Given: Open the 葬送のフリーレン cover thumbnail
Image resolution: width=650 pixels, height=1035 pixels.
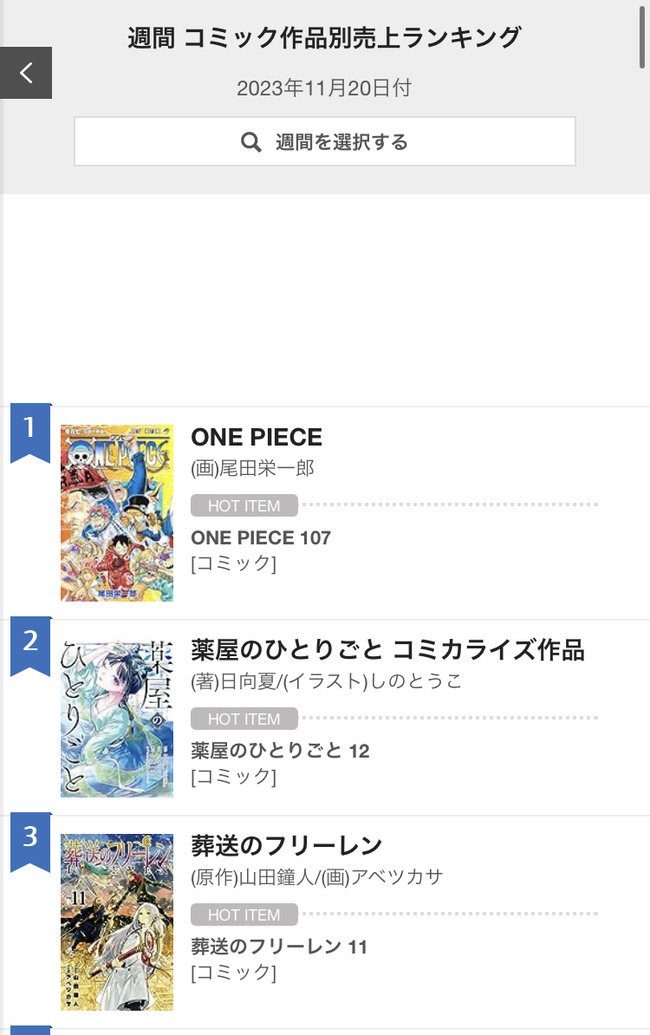Looking at the screenshot, I should pos(116,922).
